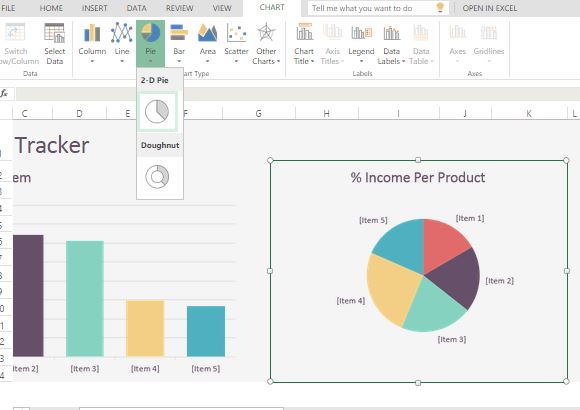Click the OPEN IN EXCEL button
The height and width of the screenshot is (410, 580).
(x=490, y=8)
